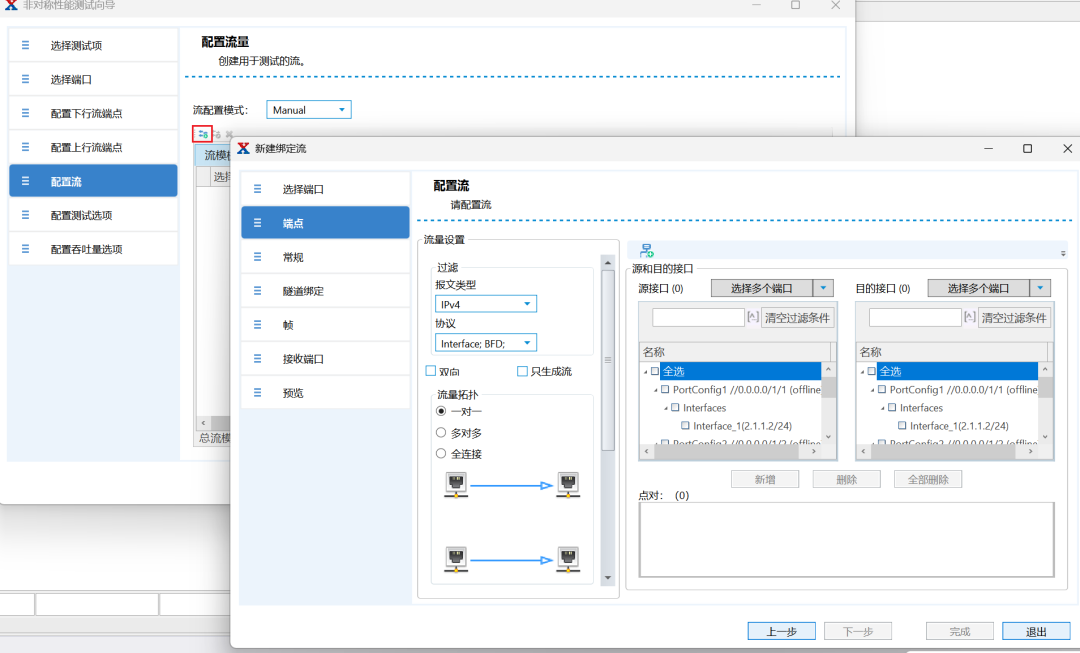1080x653 pixels.
Task: Click the list icon beside 配置测试选项
Action: tap(26, 215)
